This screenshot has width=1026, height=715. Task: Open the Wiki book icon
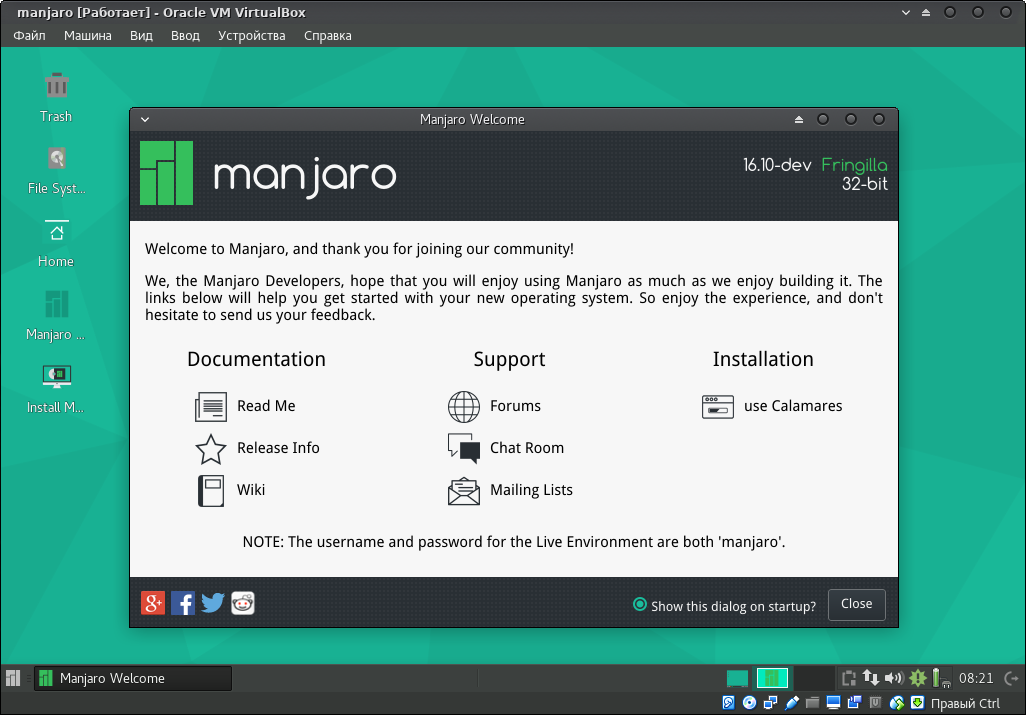(x=211, y=491)
